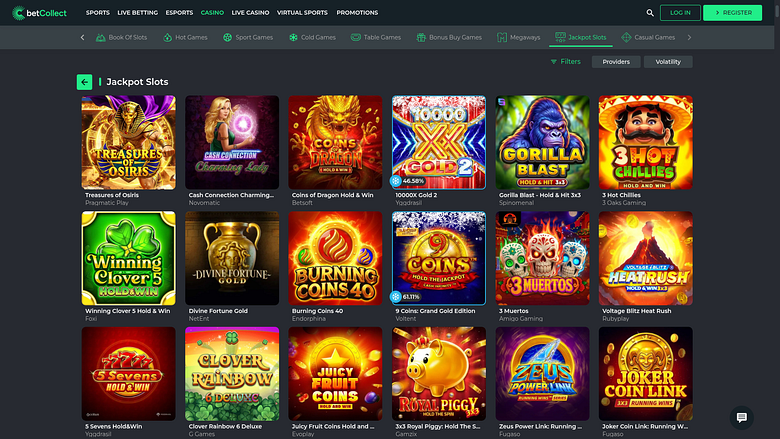The width and height of the screenshot is (780, 439).
Task: Open the Volatility filter dropdown
Action: (x=668, y=62)
